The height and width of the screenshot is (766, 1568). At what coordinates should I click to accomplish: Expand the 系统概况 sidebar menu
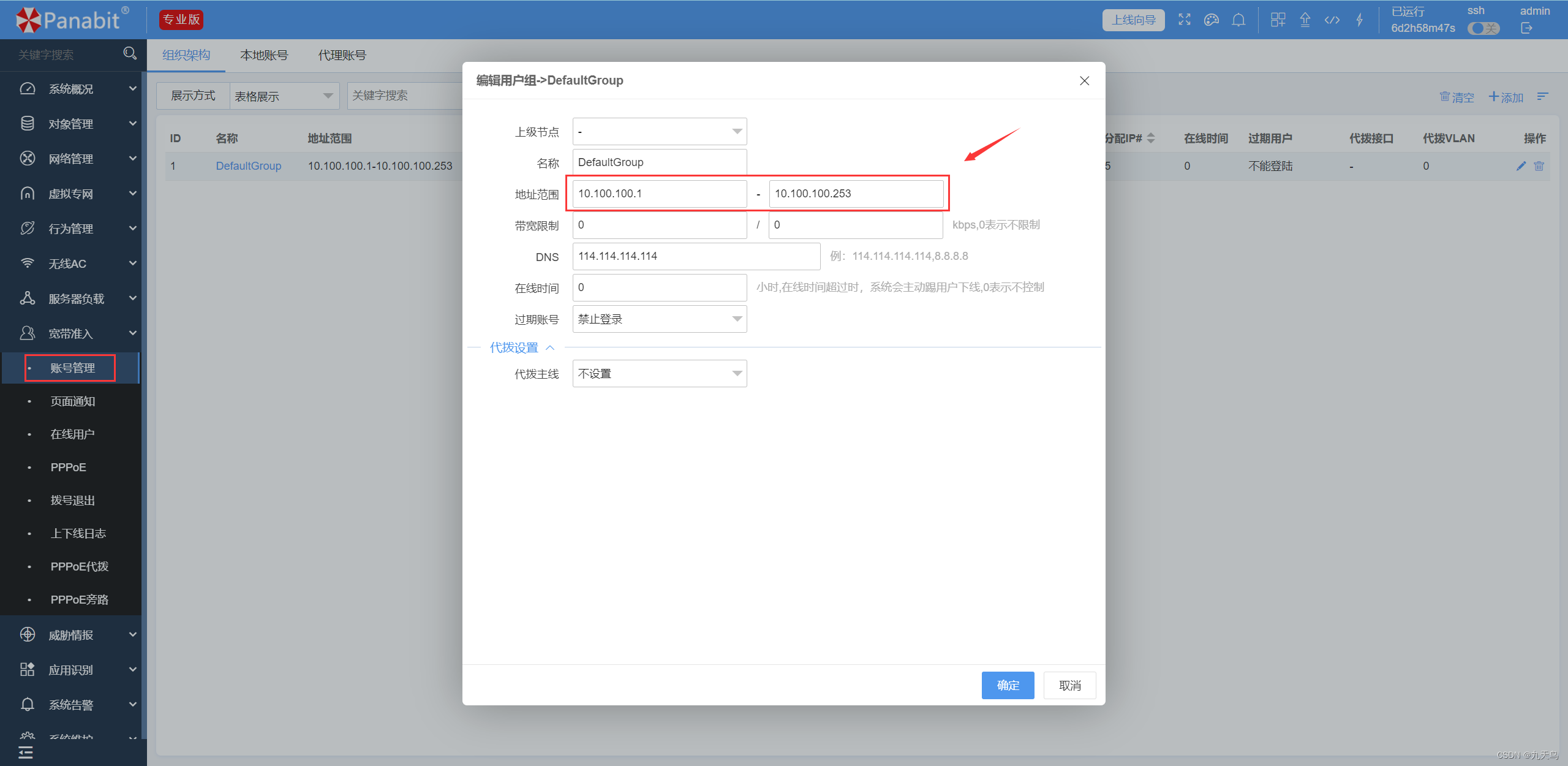71,89
